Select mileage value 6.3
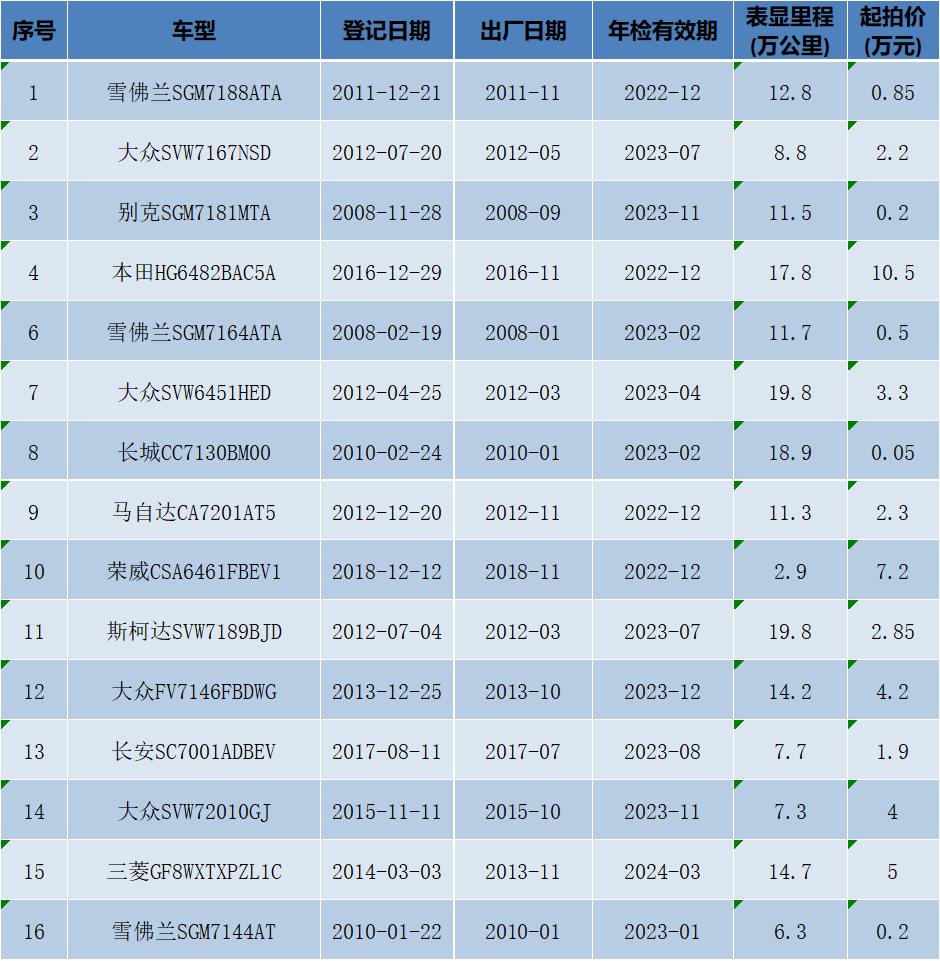 tap(790, 931)
